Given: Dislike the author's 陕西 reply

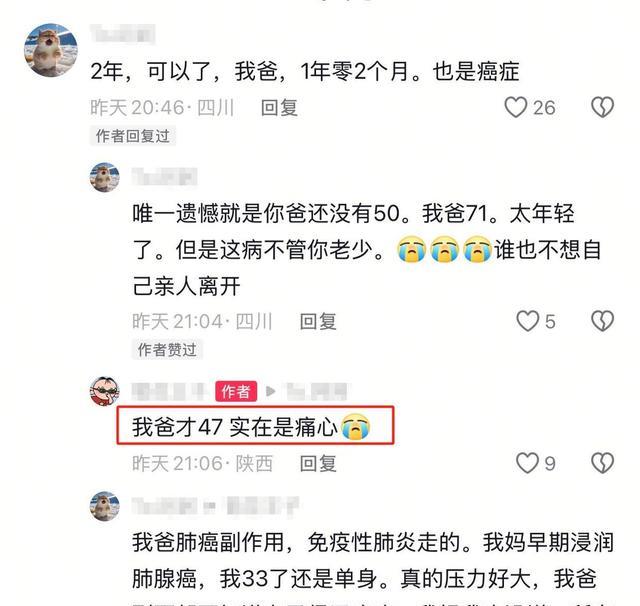Looking at the screenshot, I should click(602, 463).
